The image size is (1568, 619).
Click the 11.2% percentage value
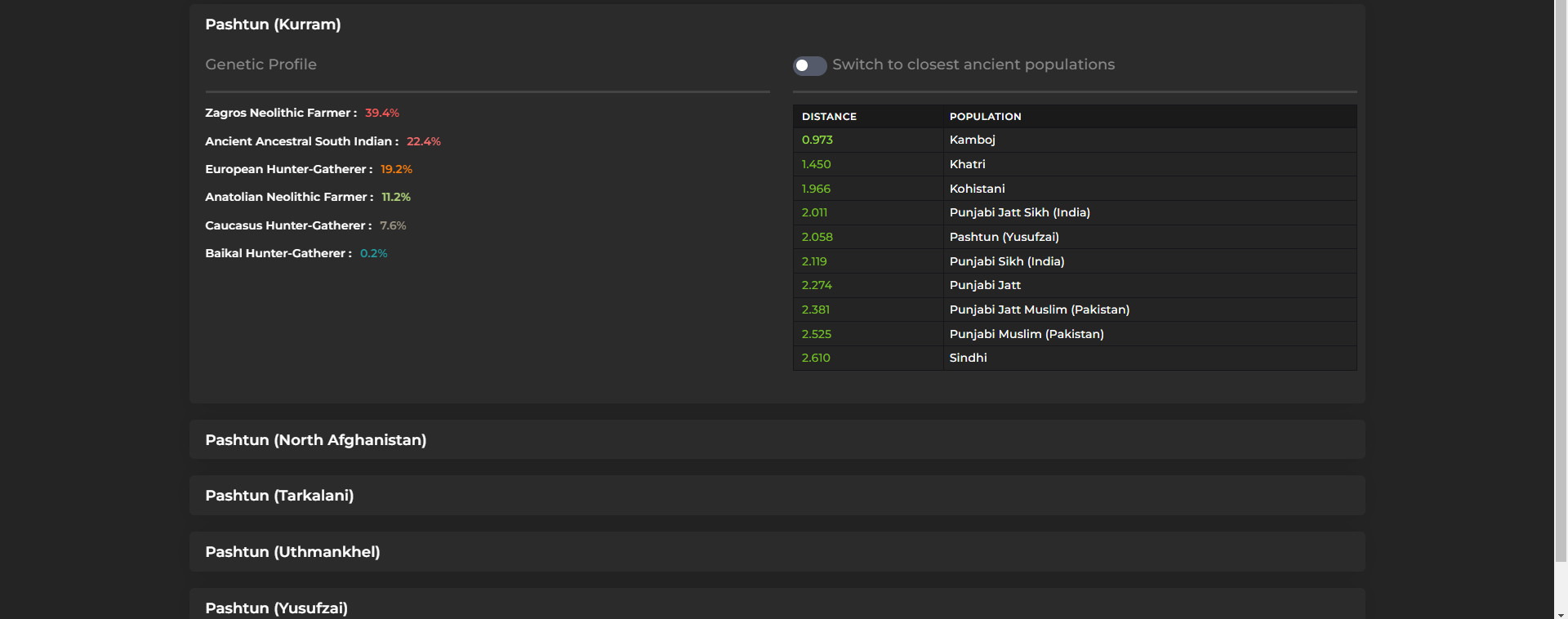[396, 197]
